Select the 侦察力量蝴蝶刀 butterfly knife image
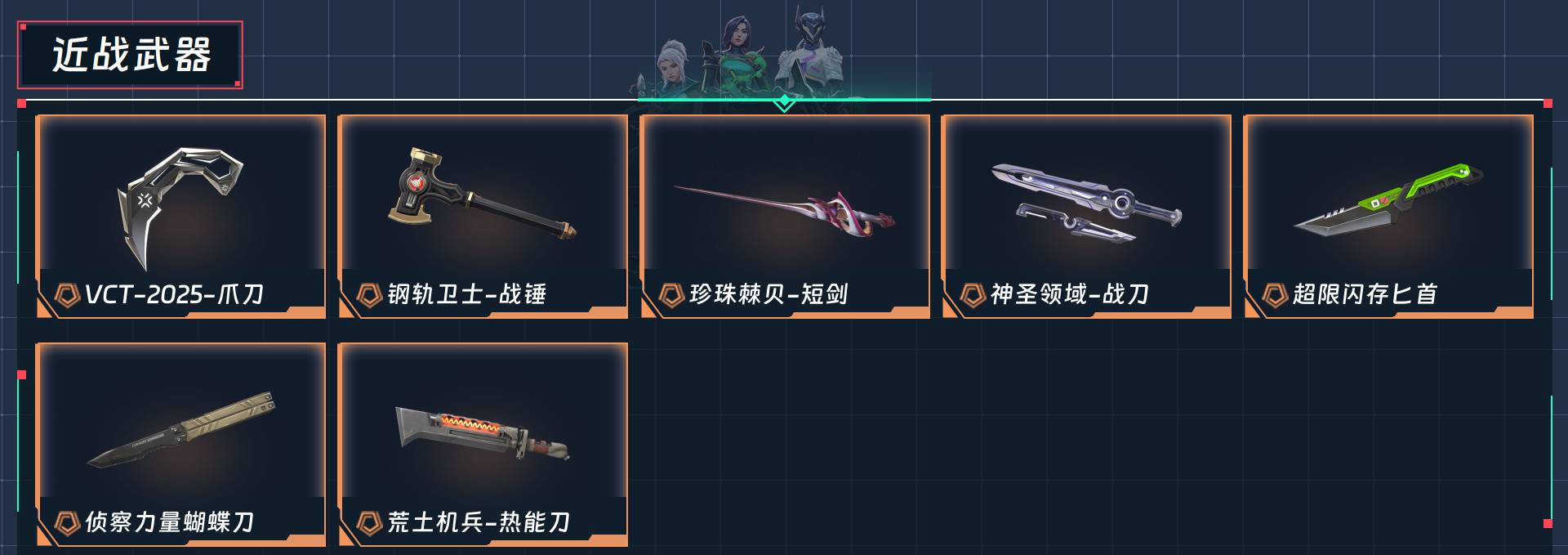This screenshot has height=555, width=1568. click(181, 430)
